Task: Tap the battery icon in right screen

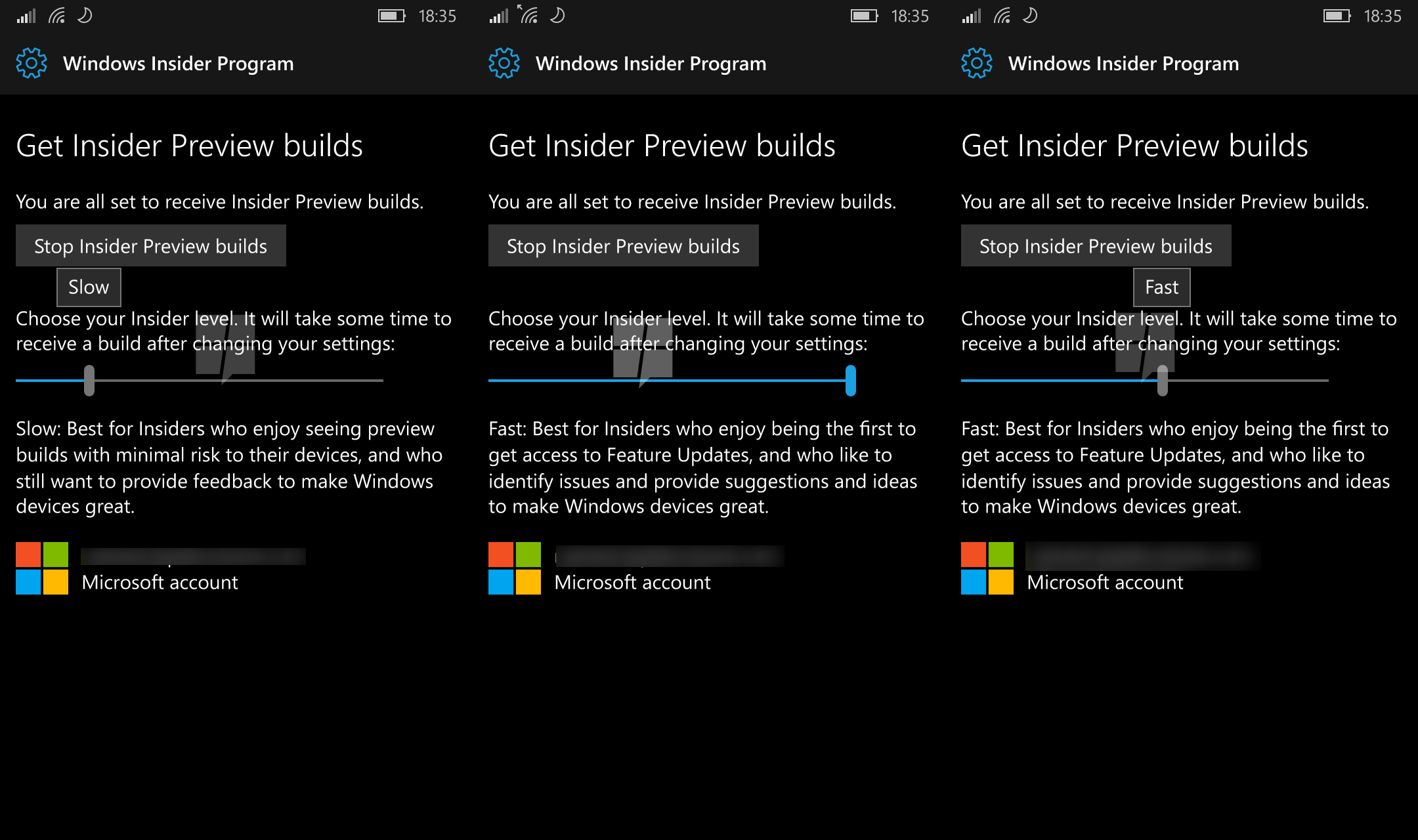Action: (1337, 16)
